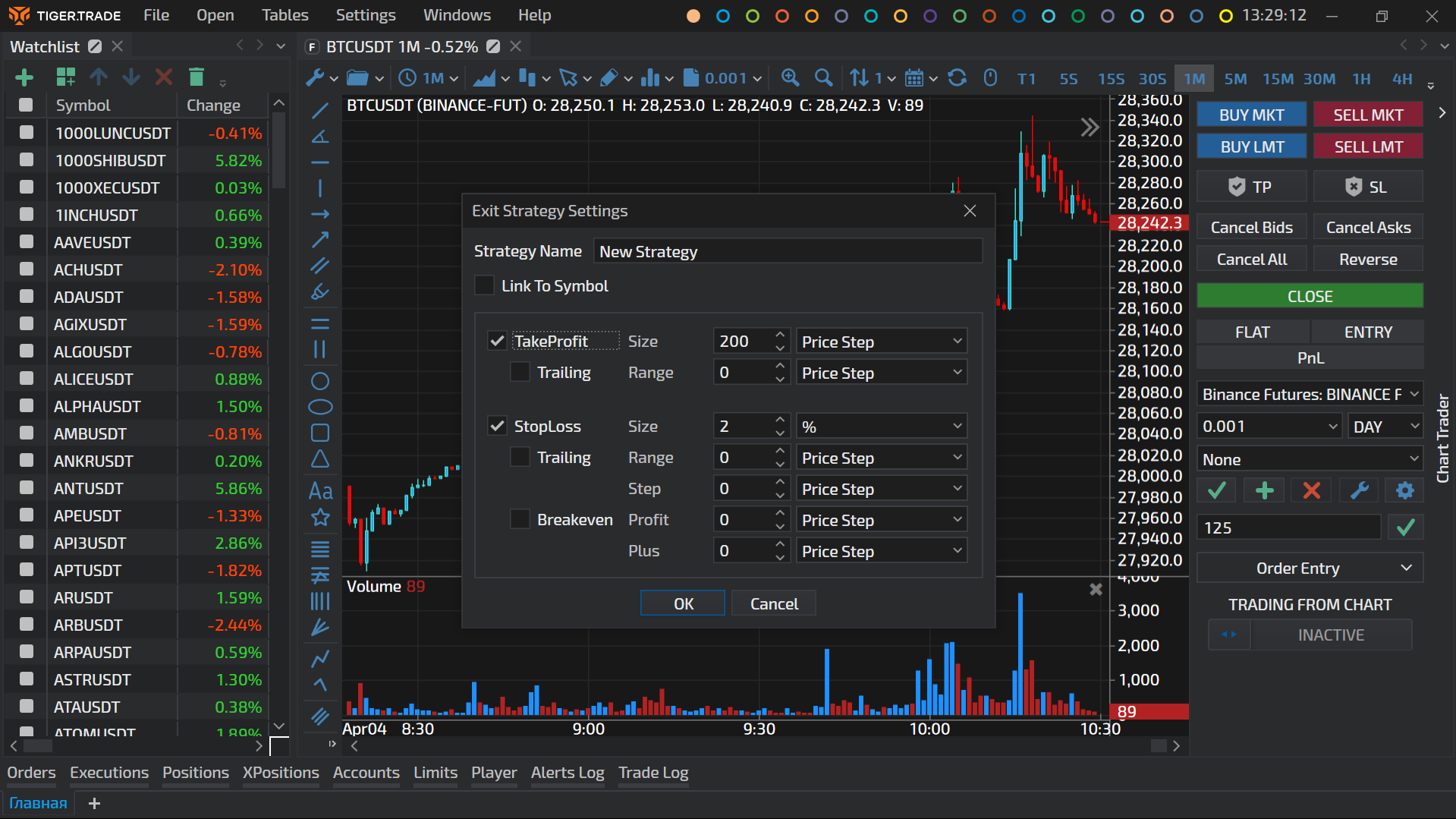Open the TakeProfit Price Step dropdown

click(881, 342)
